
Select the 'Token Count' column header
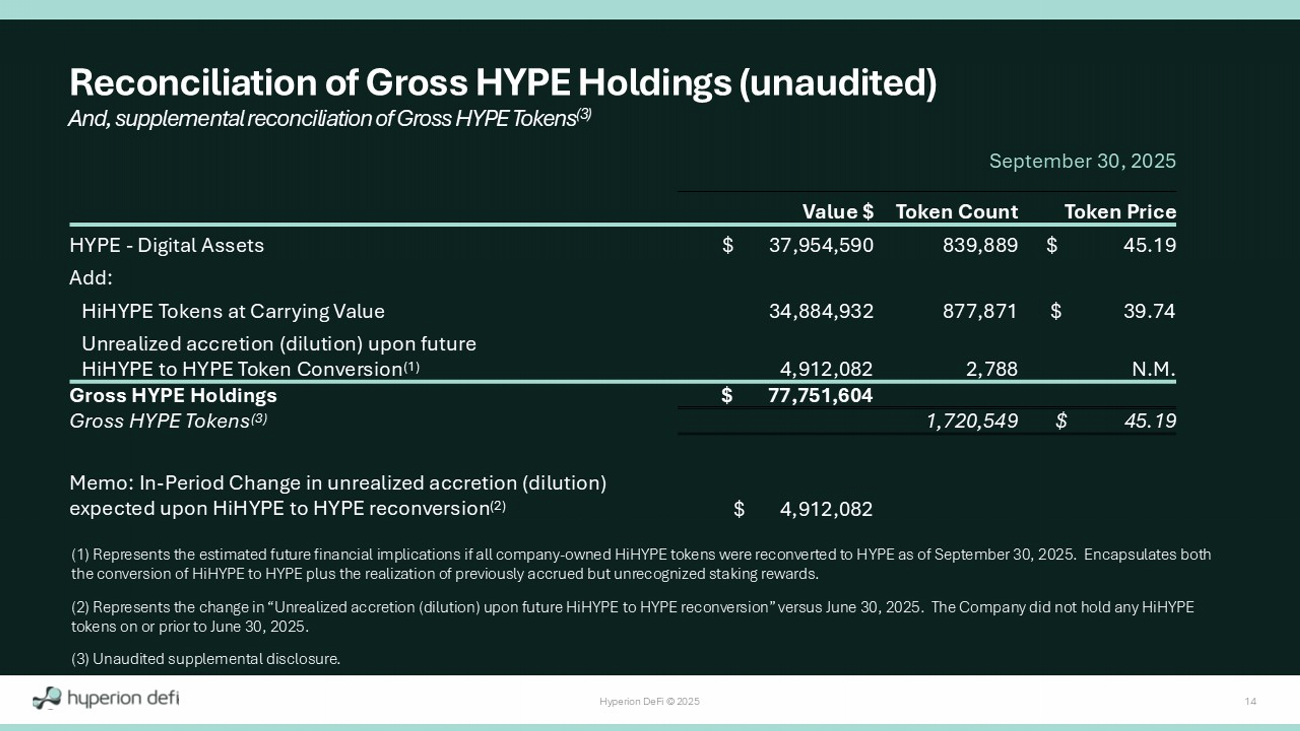coord(956,212)
